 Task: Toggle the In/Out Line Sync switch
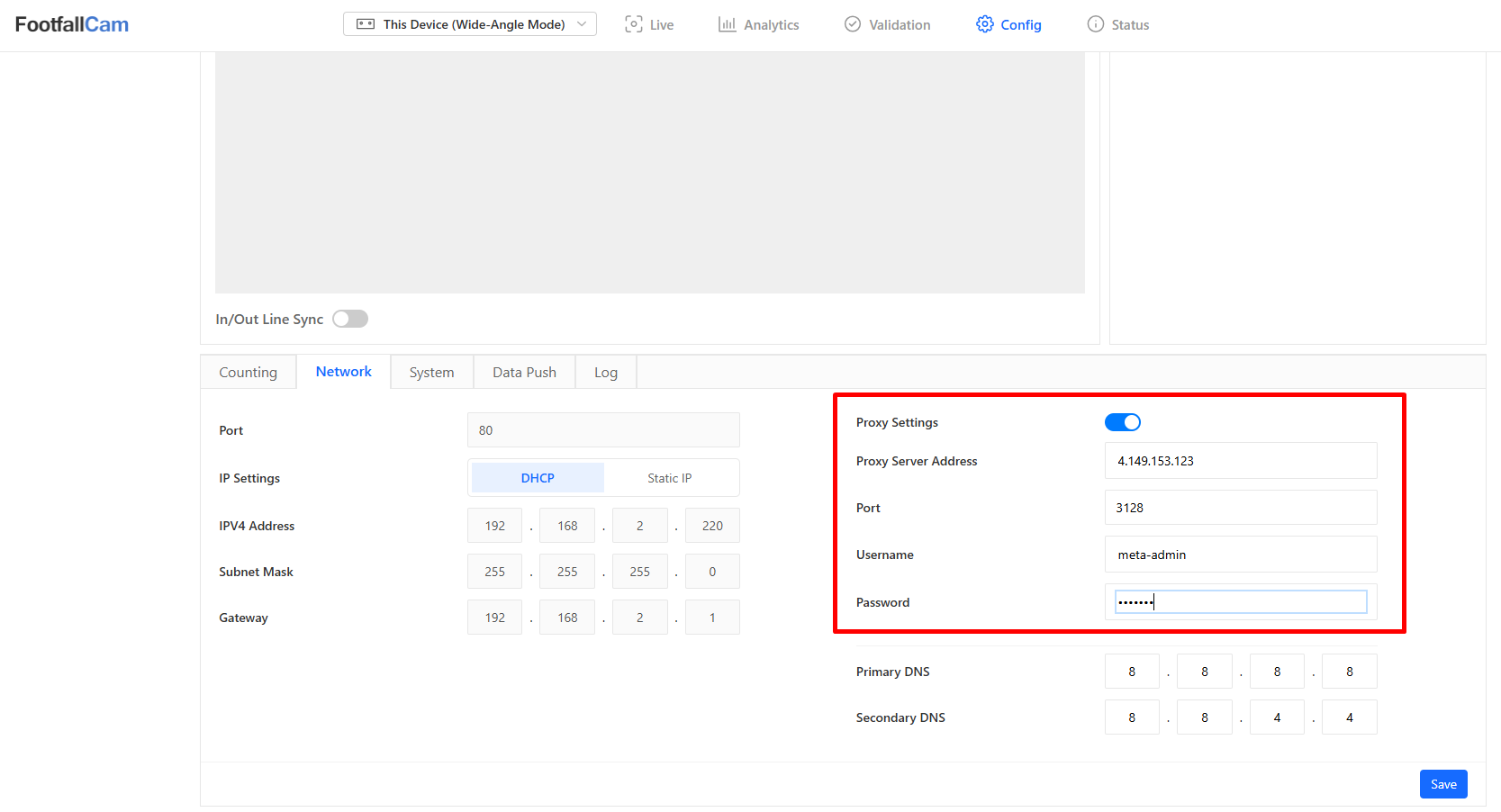click(350, 319)
